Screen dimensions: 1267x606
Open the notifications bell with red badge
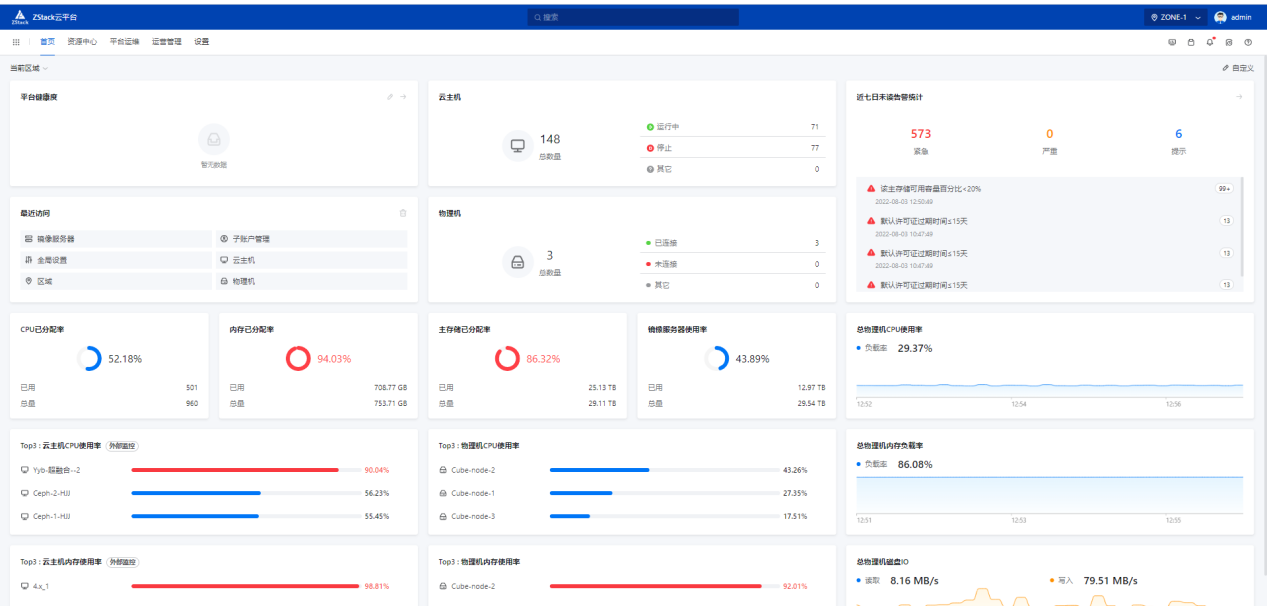click(1209, 42)
